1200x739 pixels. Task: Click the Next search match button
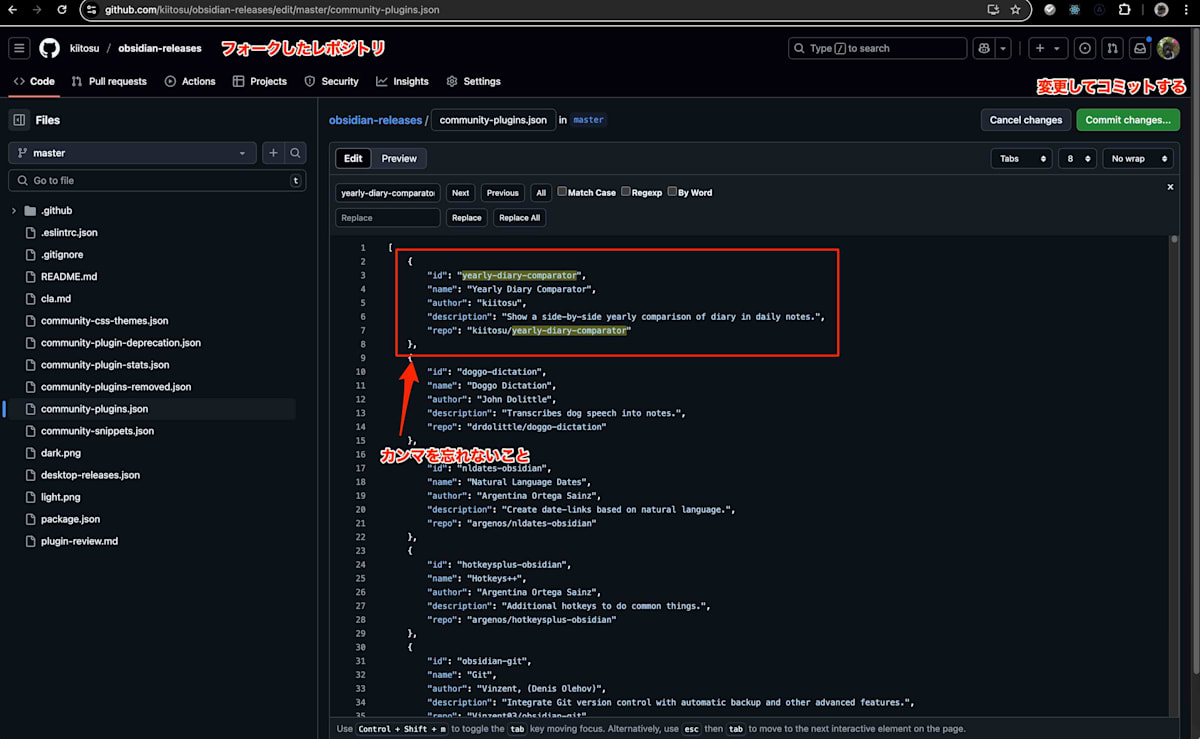tap(460, 193)
